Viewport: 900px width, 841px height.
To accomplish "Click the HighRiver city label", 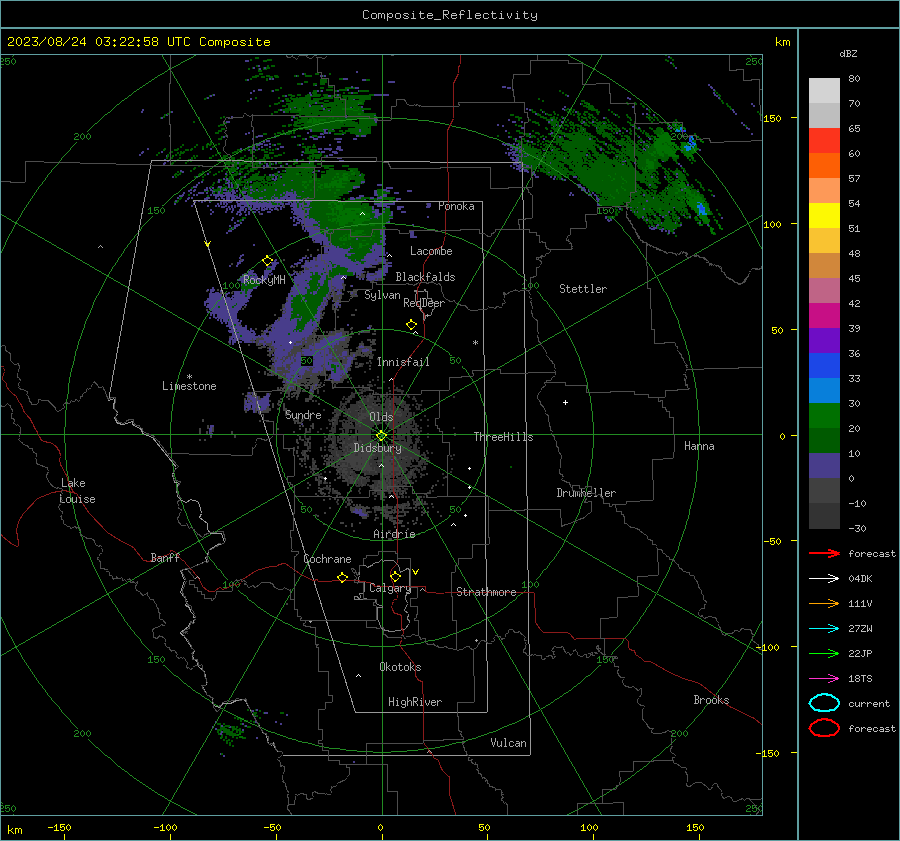I will 415,703.
